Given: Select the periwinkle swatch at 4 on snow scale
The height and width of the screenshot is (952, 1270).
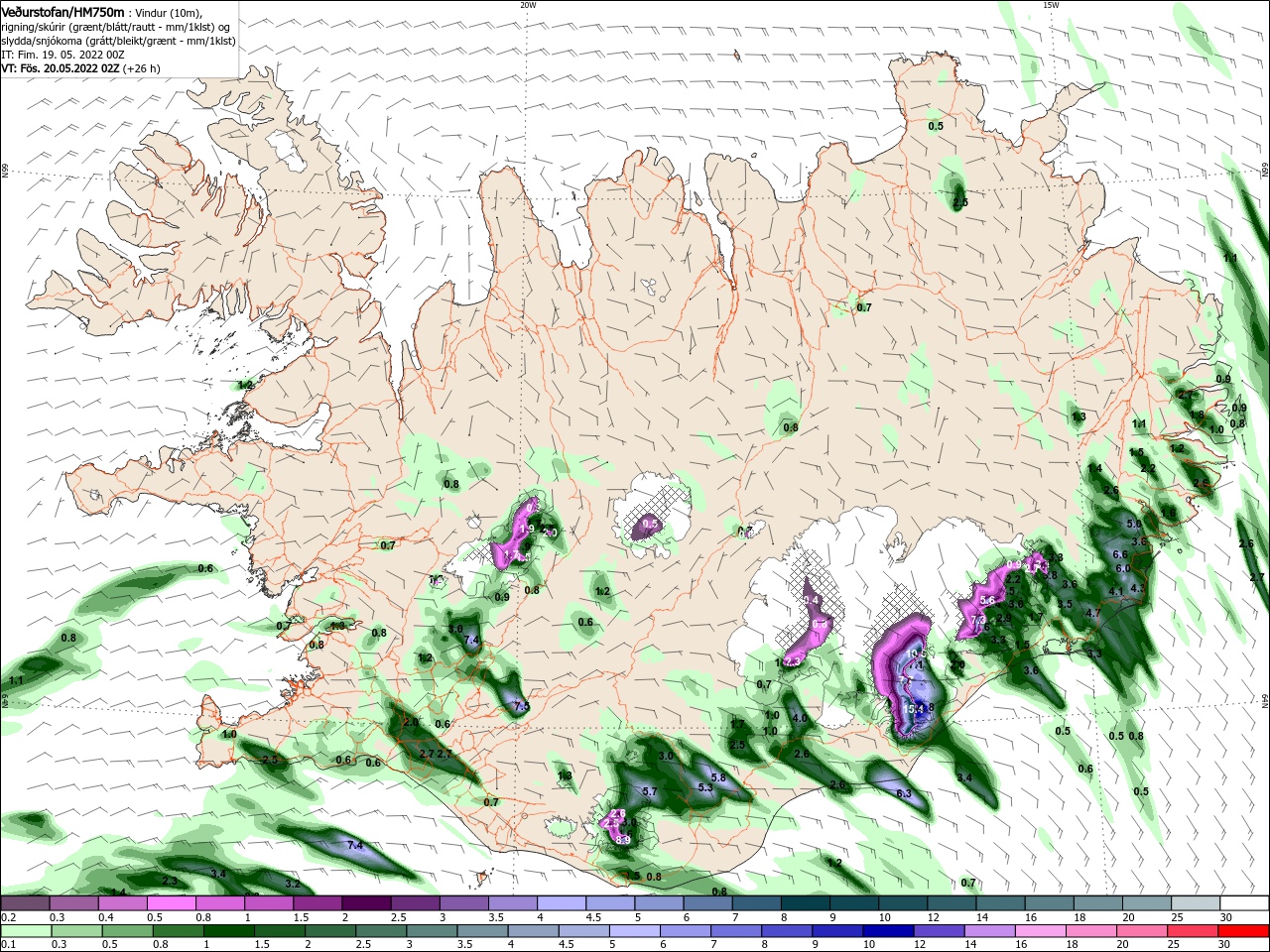Looking at the screenshot, I should click(562, 903).
